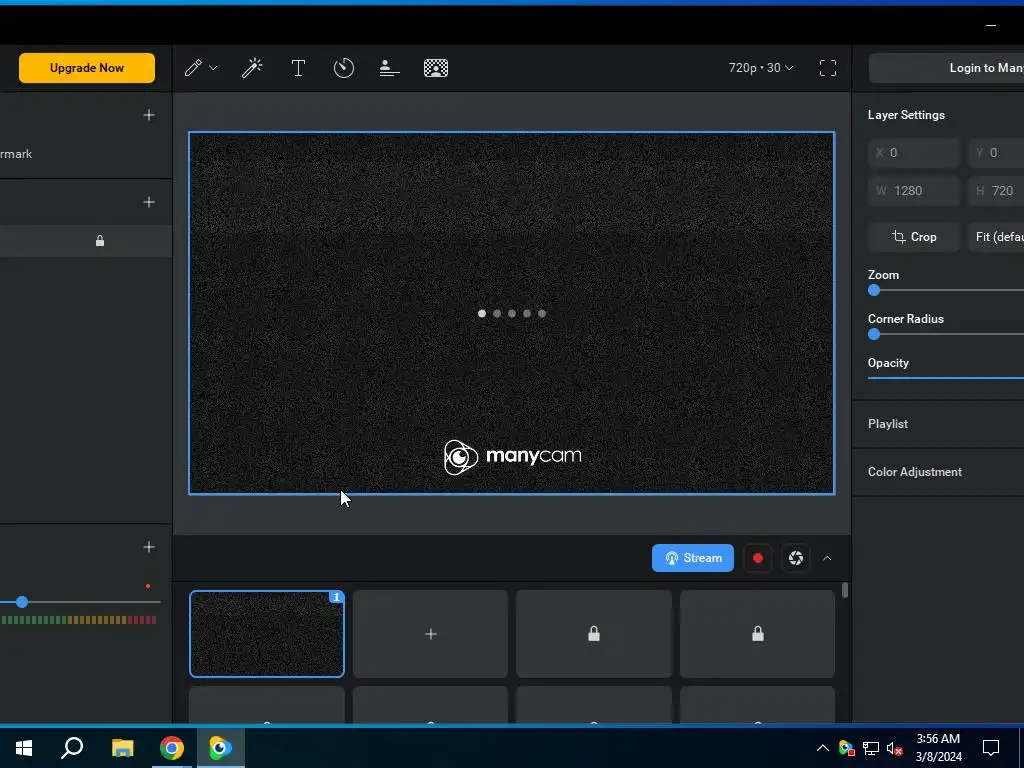Select the Text tool
Image resolution: width=1024 pixels, height=768 pixels.
[298, 68]
